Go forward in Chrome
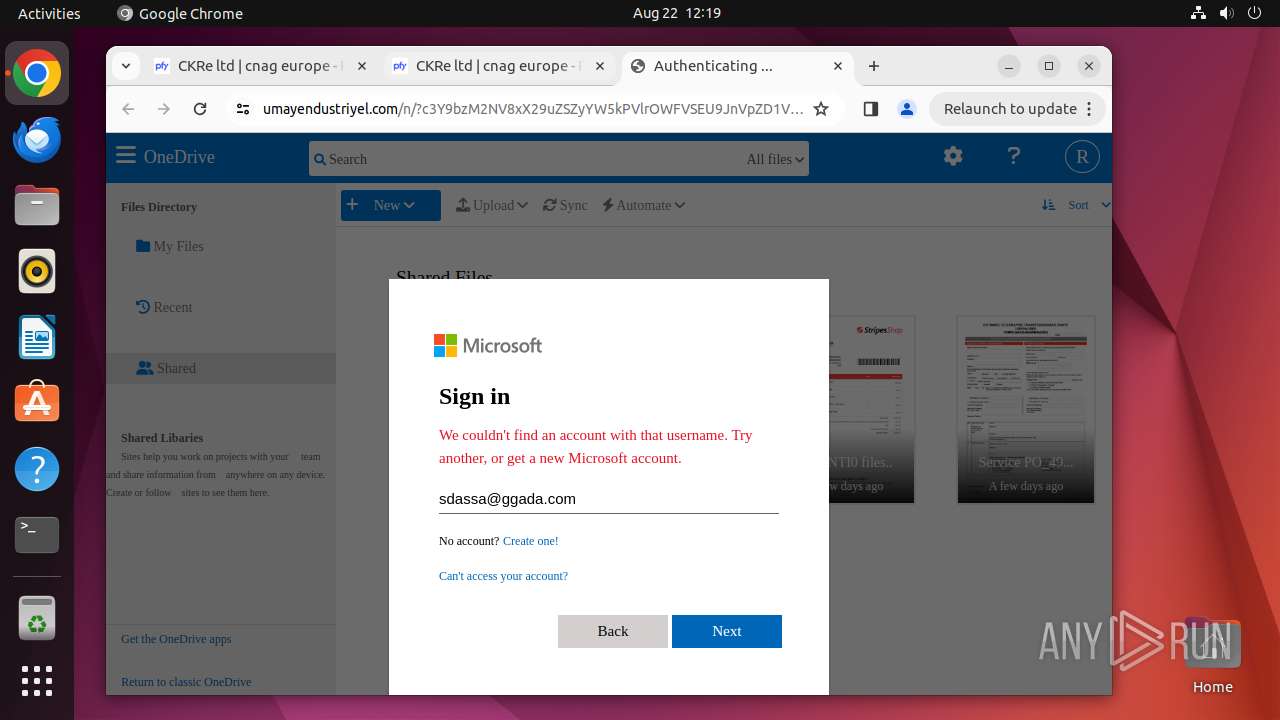 click(164, 109)
